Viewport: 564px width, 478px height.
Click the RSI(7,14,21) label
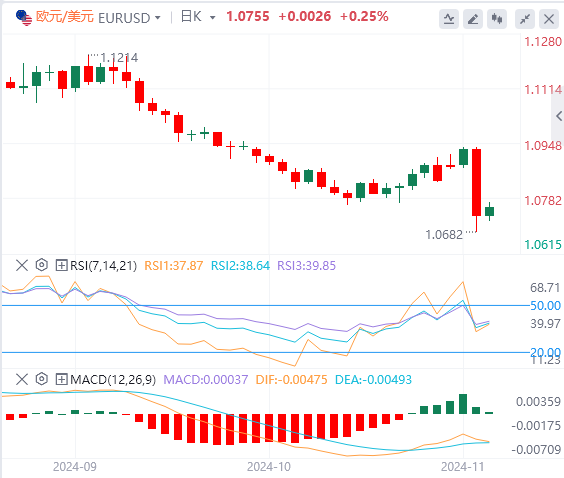coord(103,266)
